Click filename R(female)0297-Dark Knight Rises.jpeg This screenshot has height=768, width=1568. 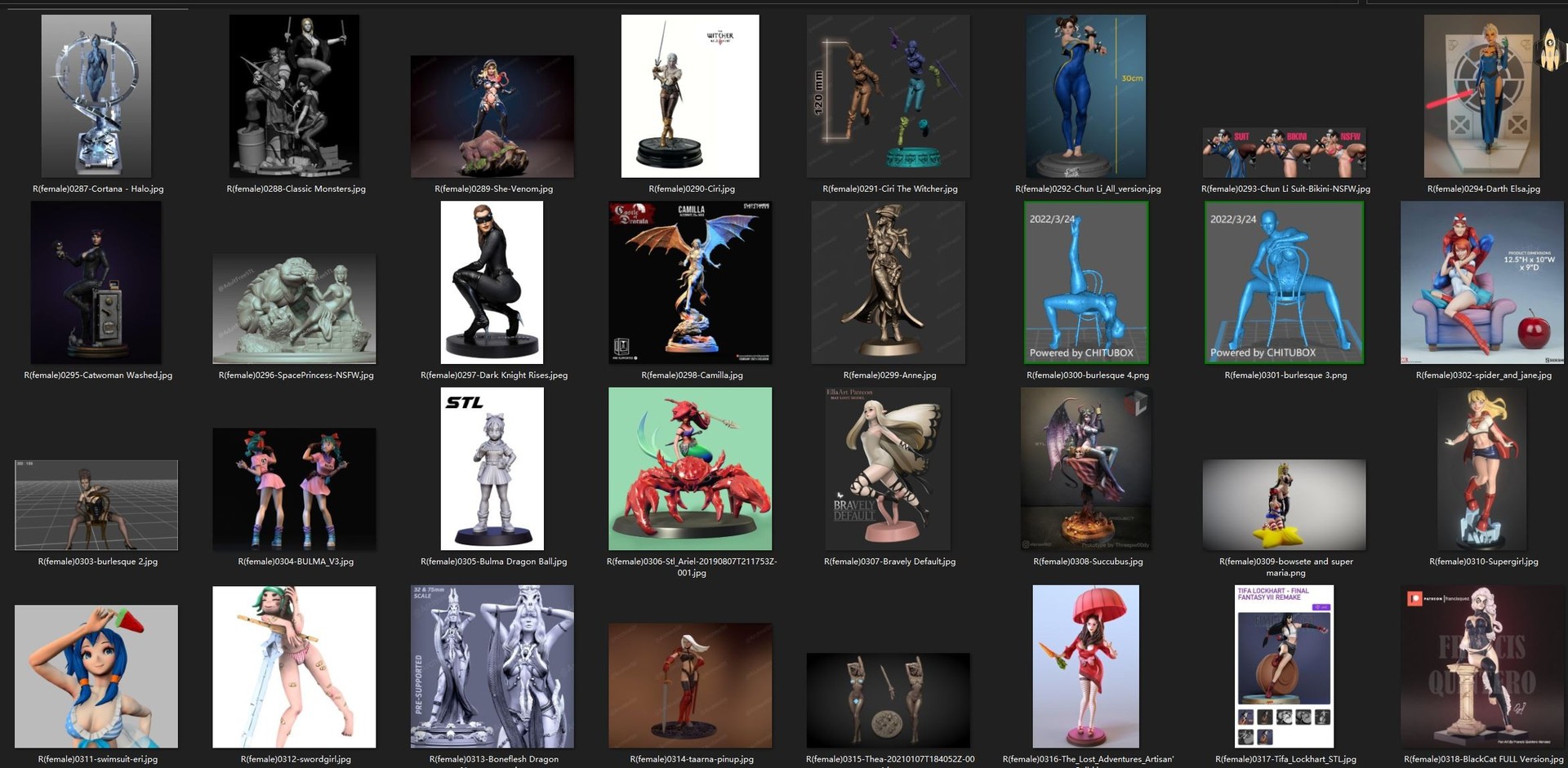tap(494, 375)
